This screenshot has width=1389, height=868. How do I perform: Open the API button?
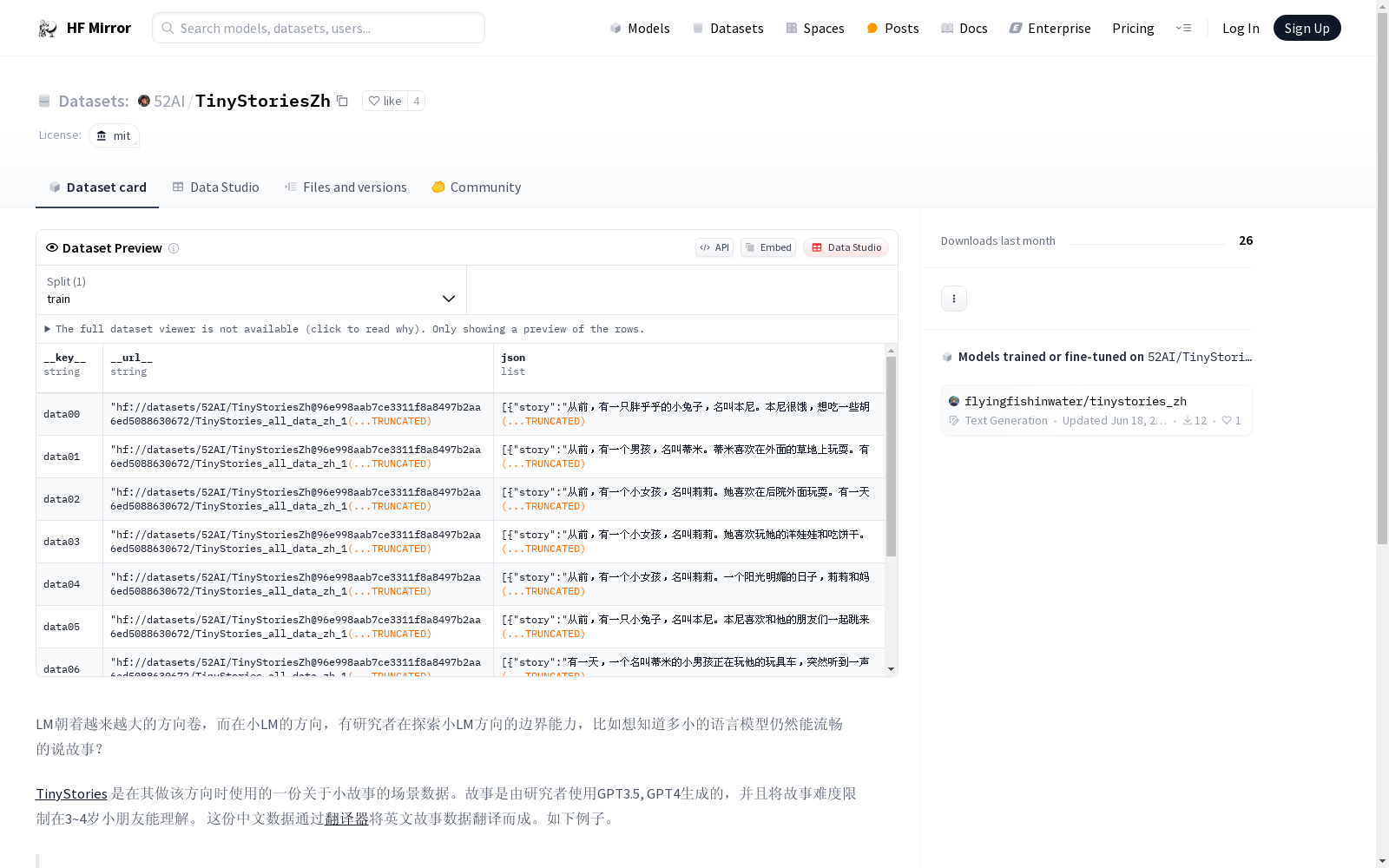coord(714,247)
